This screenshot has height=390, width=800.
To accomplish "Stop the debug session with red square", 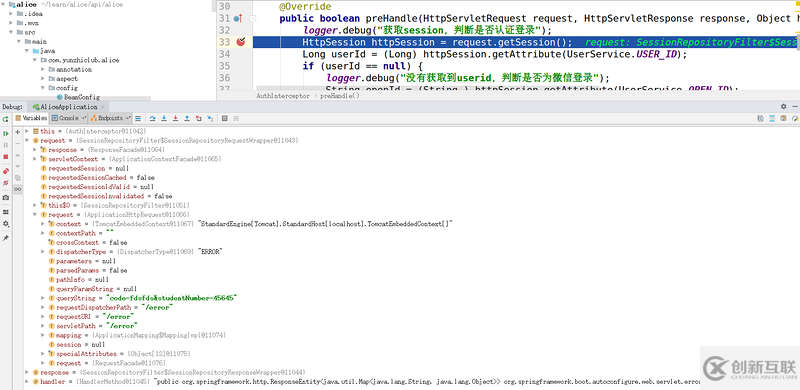I will (x=6, y=157).
